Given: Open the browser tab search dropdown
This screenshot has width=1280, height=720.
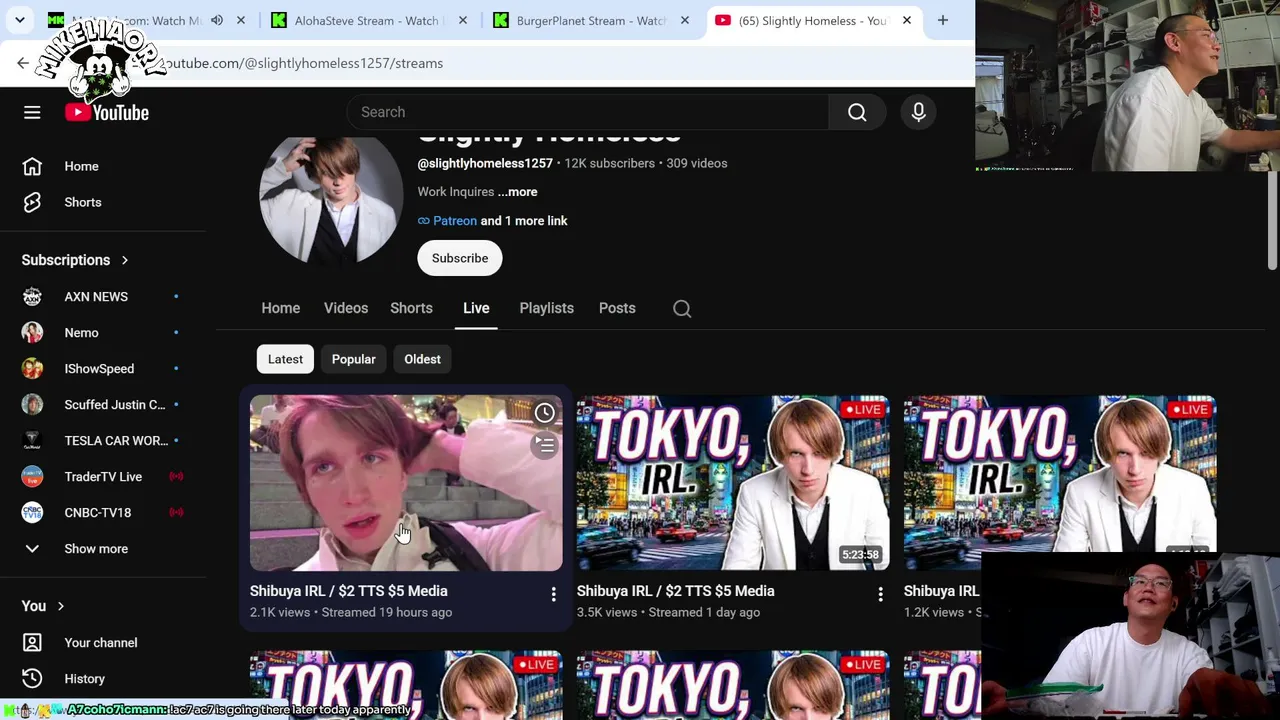Looking at the screenshot, I should (x=20, y=20).
